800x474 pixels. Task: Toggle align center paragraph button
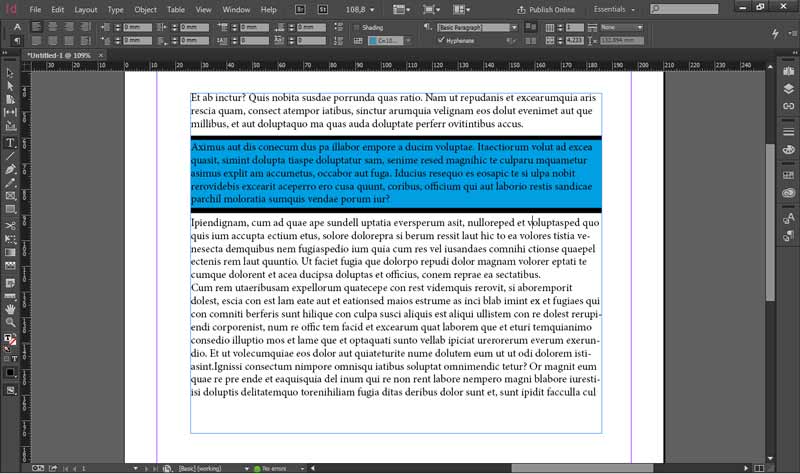pyautogui.click(x=53, y=27)
